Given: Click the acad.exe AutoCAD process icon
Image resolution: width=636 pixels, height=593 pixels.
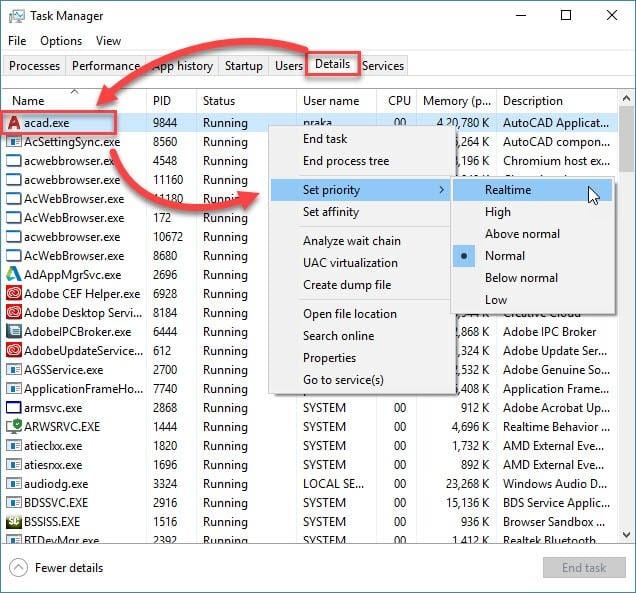Looking at the screenshot, I should (x=14, y=123).
